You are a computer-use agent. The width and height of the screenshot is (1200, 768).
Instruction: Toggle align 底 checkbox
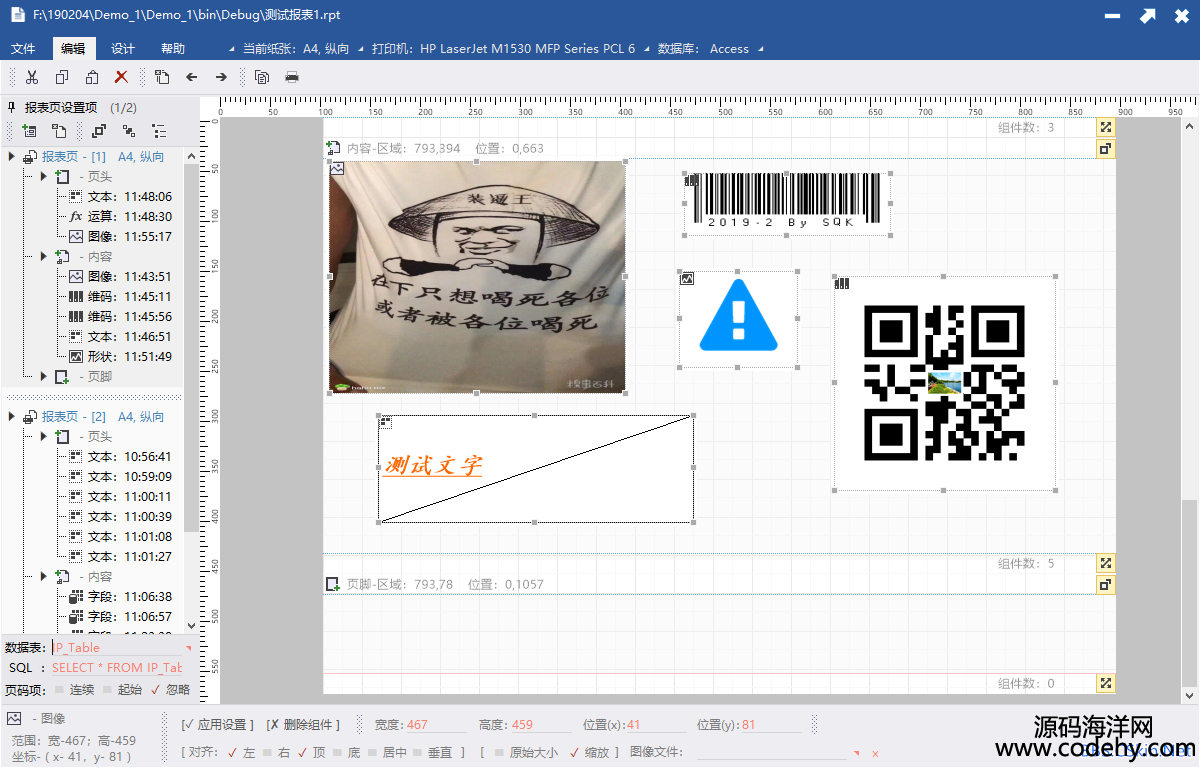[x=346, y=753]
